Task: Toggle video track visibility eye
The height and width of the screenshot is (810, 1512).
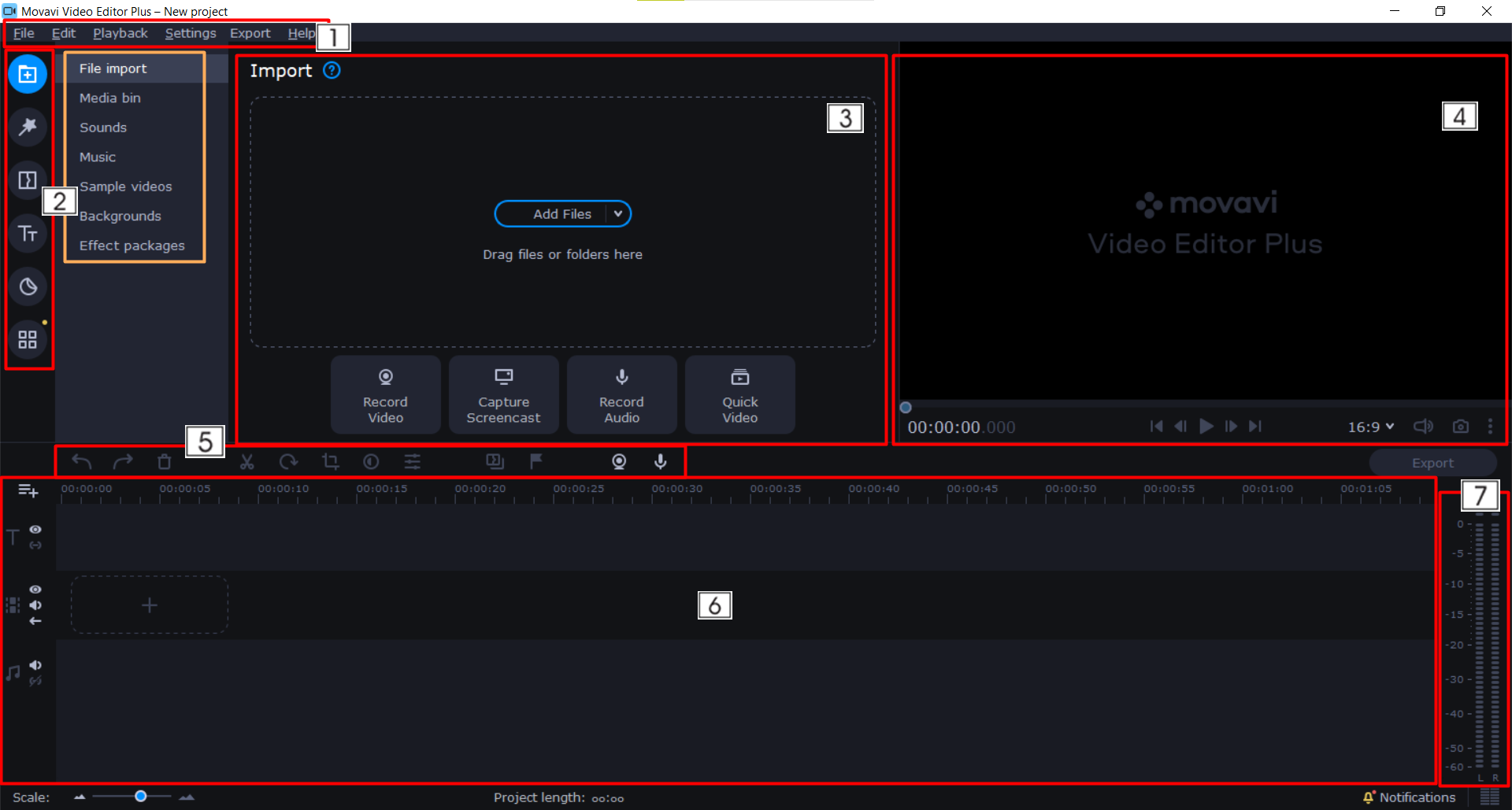Action: [35, 590]
